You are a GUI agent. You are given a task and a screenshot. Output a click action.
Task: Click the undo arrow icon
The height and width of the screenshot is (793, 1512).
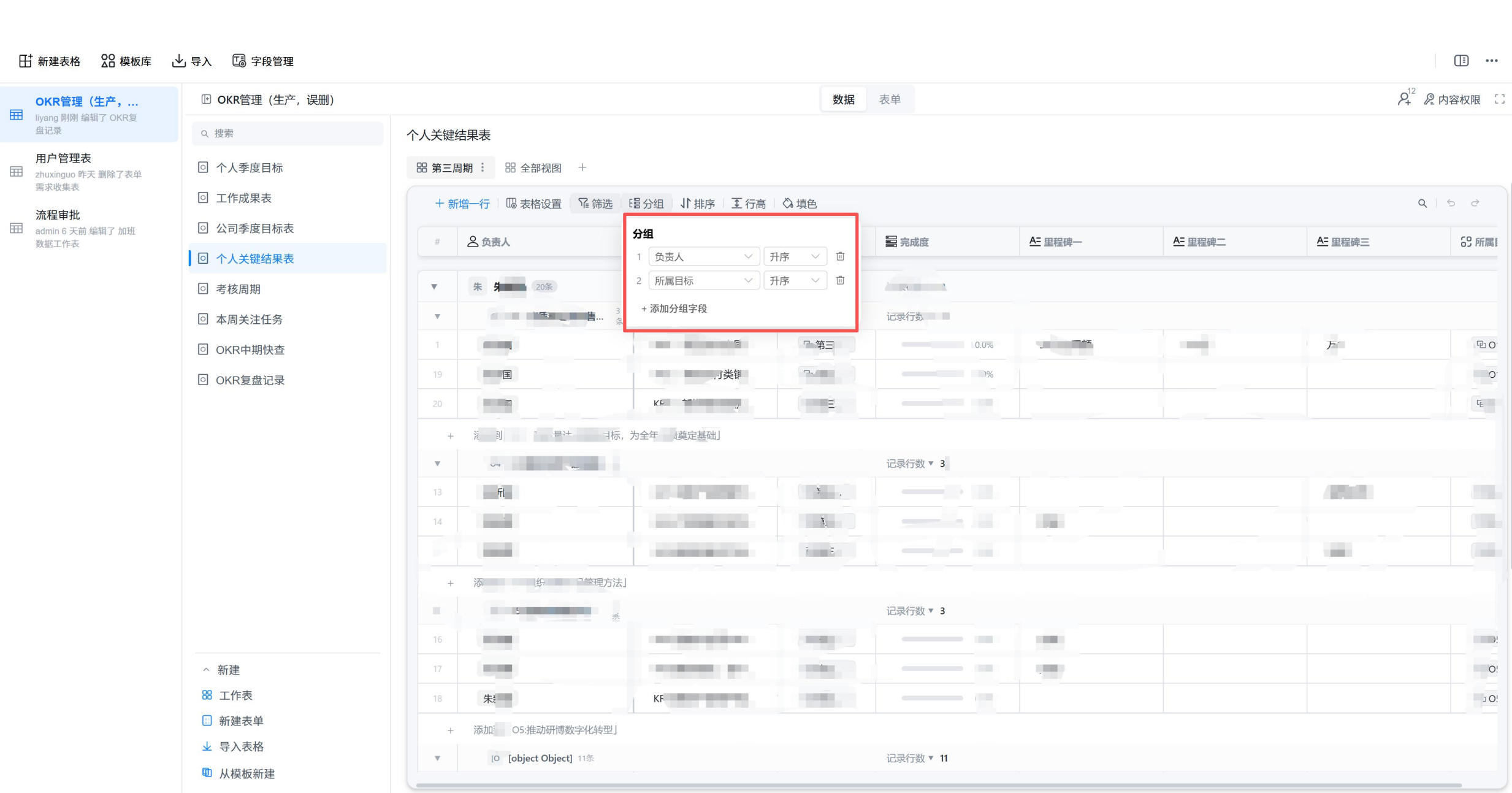[x=1451, y=203]
